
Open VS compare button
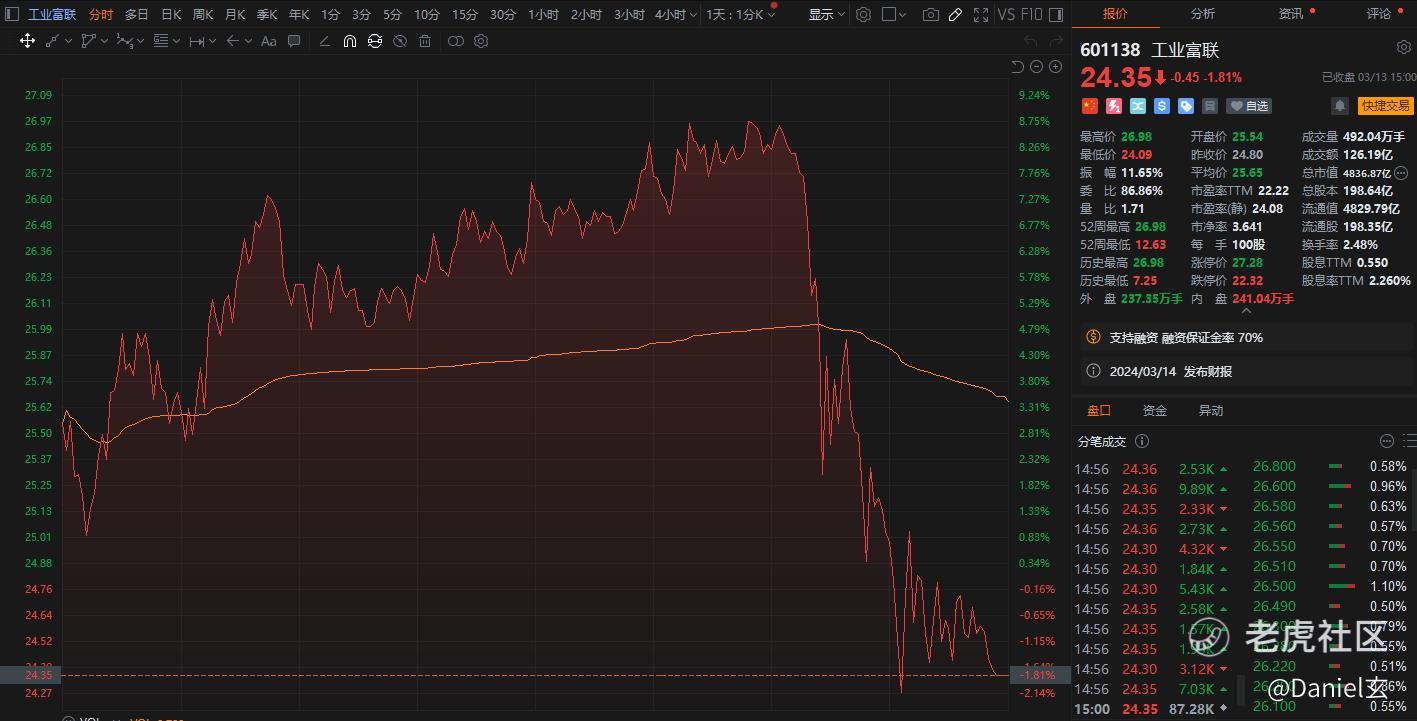coord(1006,15)
